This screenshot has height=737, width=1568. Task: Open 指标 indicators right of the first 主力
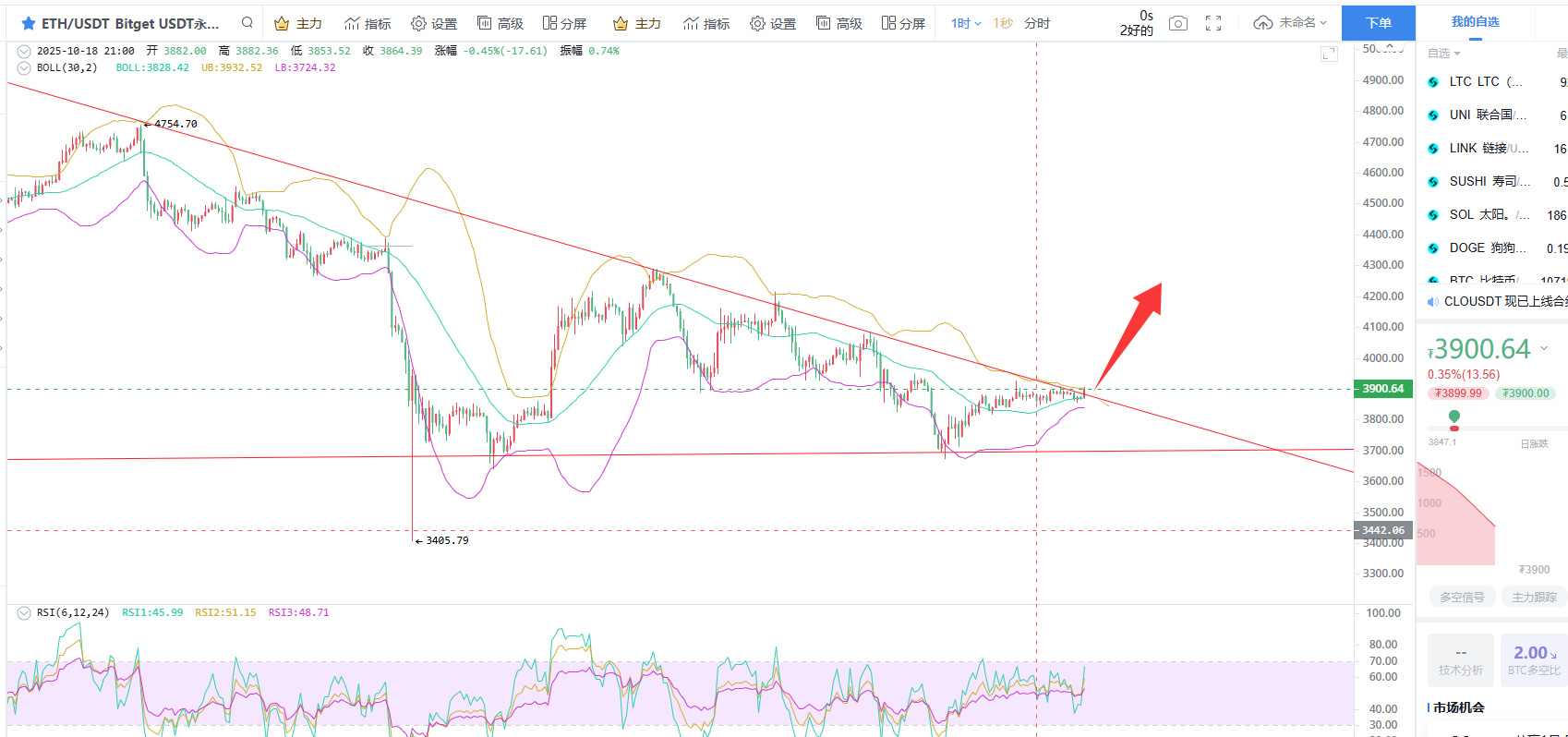(x=368, y=23)
